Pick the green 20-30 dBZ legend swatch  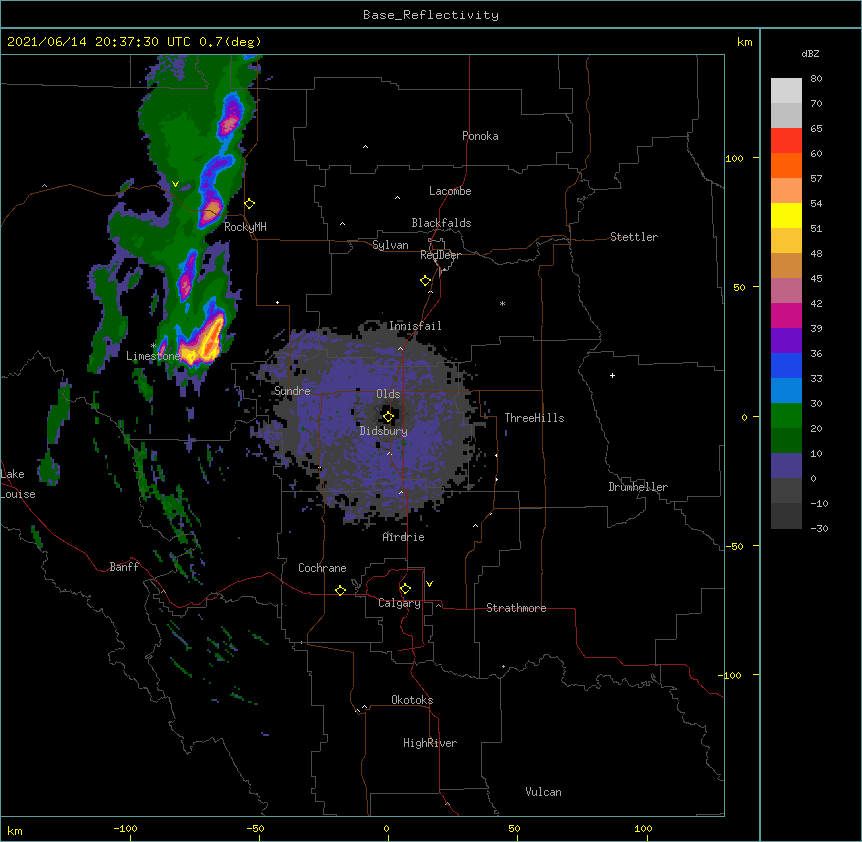[786, 416]
